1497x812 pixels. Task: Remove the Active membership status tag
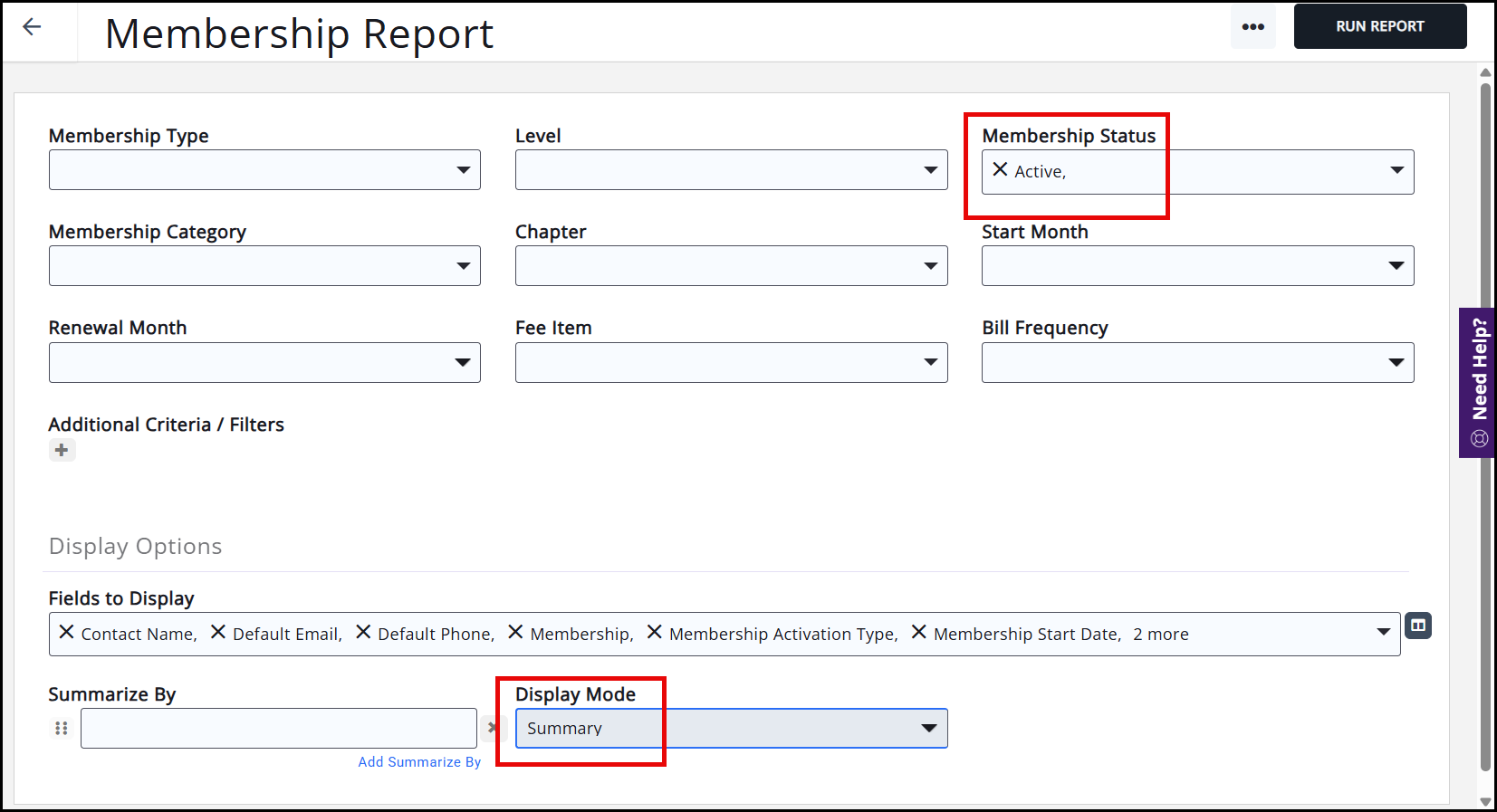[x=1000, y=169]
